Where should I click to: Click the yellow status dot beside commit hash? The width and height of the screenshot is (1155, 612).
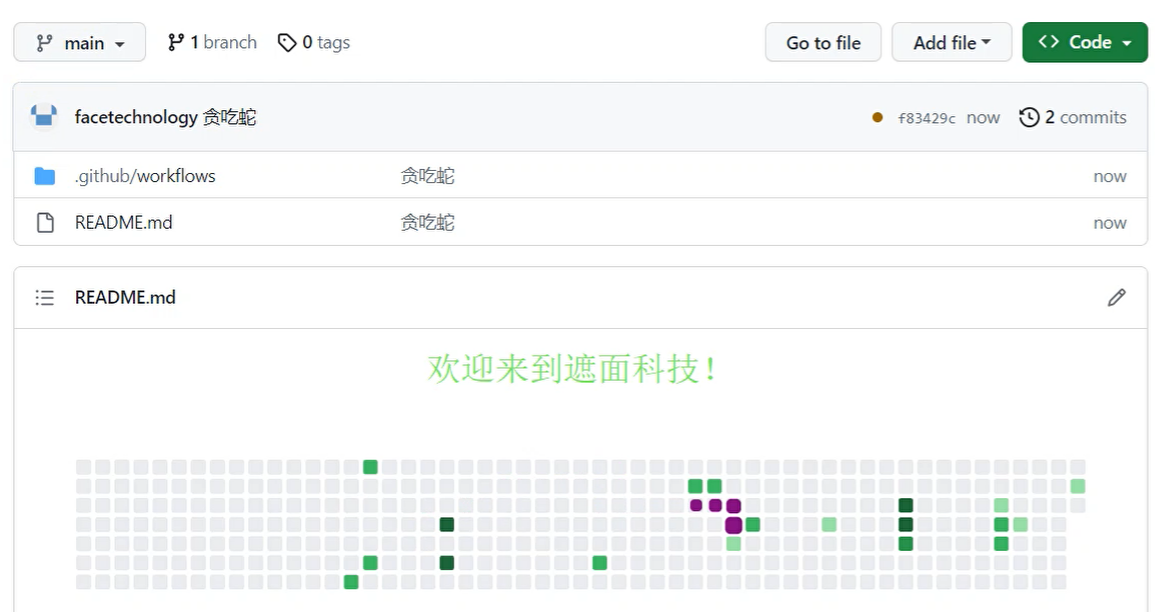click(877, 117)
